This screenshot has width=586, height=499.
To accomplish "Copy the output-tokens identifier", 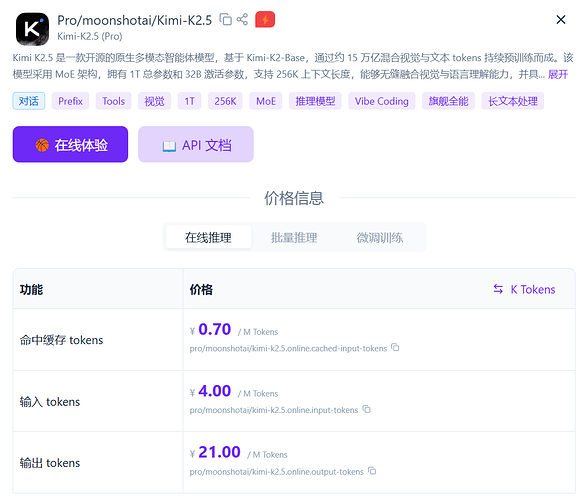I will [372, 471].
